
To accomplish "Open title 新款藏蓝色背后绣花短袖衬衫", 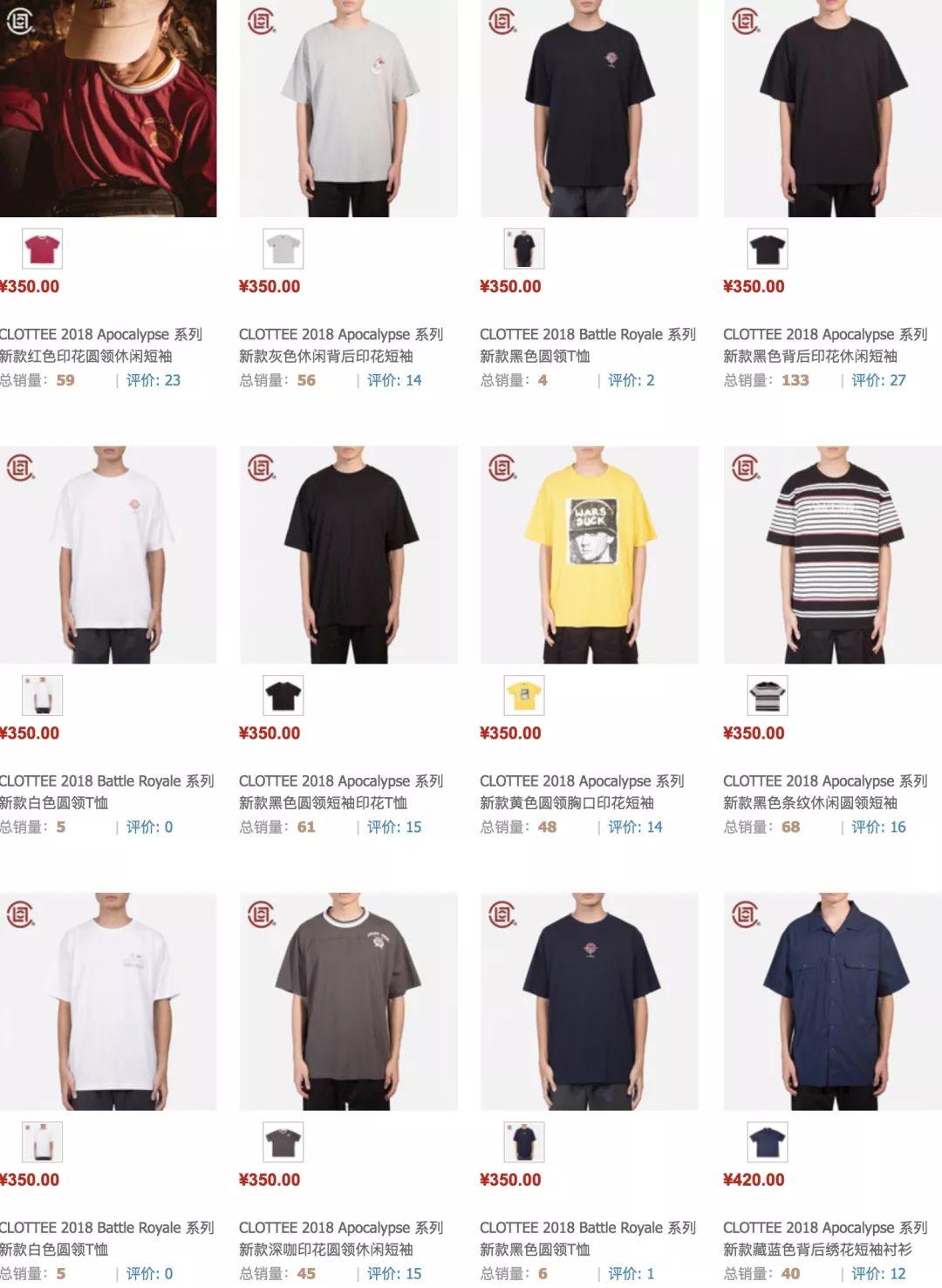I will point(817,1249).
